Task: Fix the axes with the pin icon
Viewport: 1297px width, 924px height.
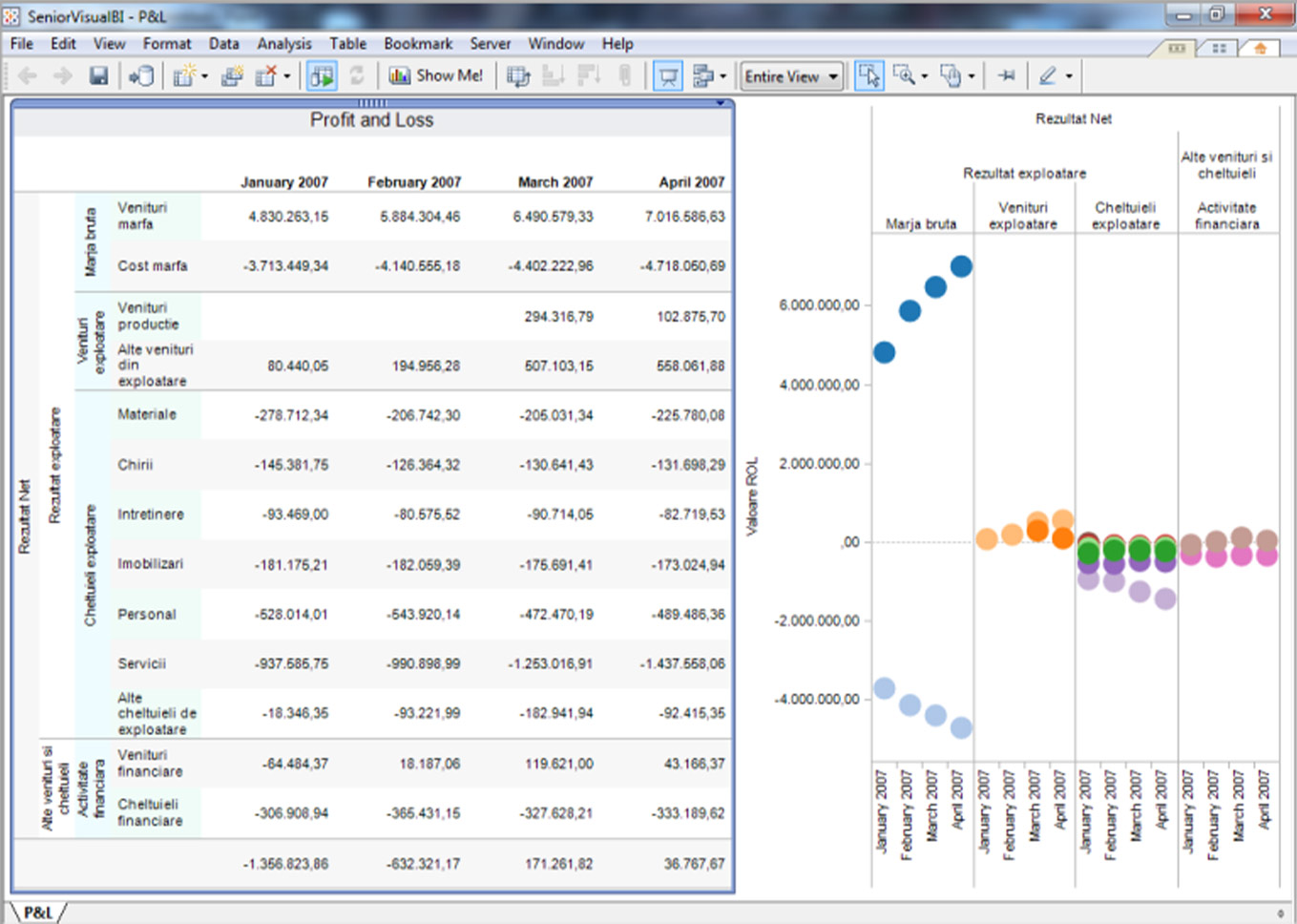Action: pos(1006,75)
